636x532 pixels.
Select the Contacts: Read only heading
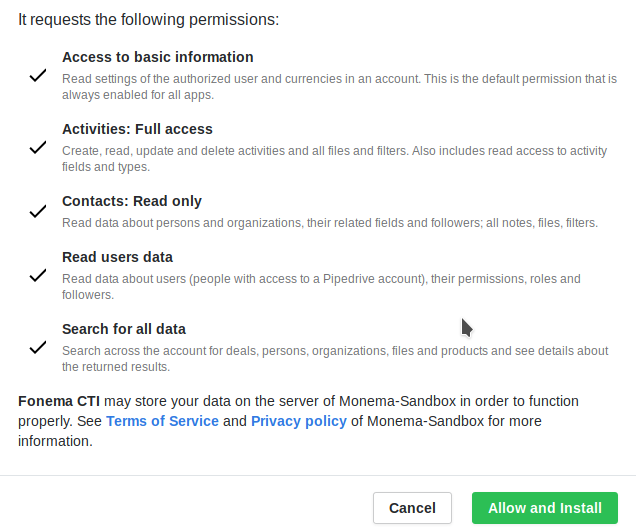click(131, 201)
